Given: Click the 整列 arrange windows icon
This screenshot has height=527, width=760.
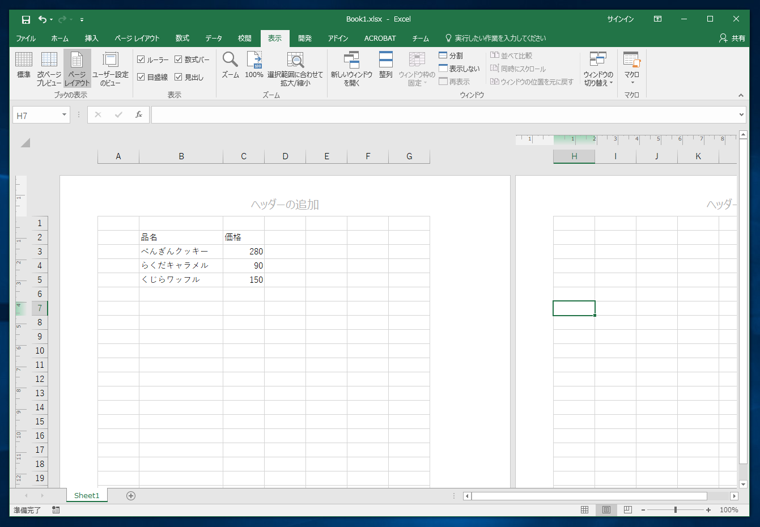Looking at the screenshot, I should click(x=385, y=66).
